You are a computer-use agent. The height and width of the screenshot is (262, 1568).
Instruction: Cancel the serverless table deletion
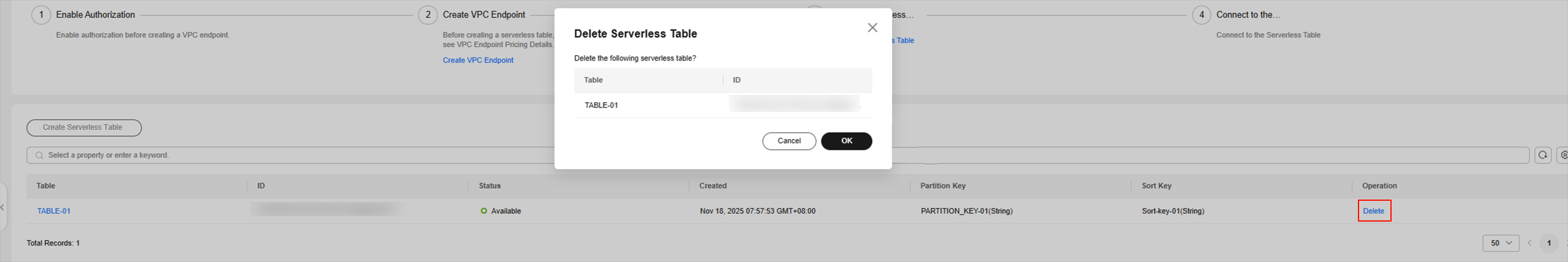(x=788, y=141)
